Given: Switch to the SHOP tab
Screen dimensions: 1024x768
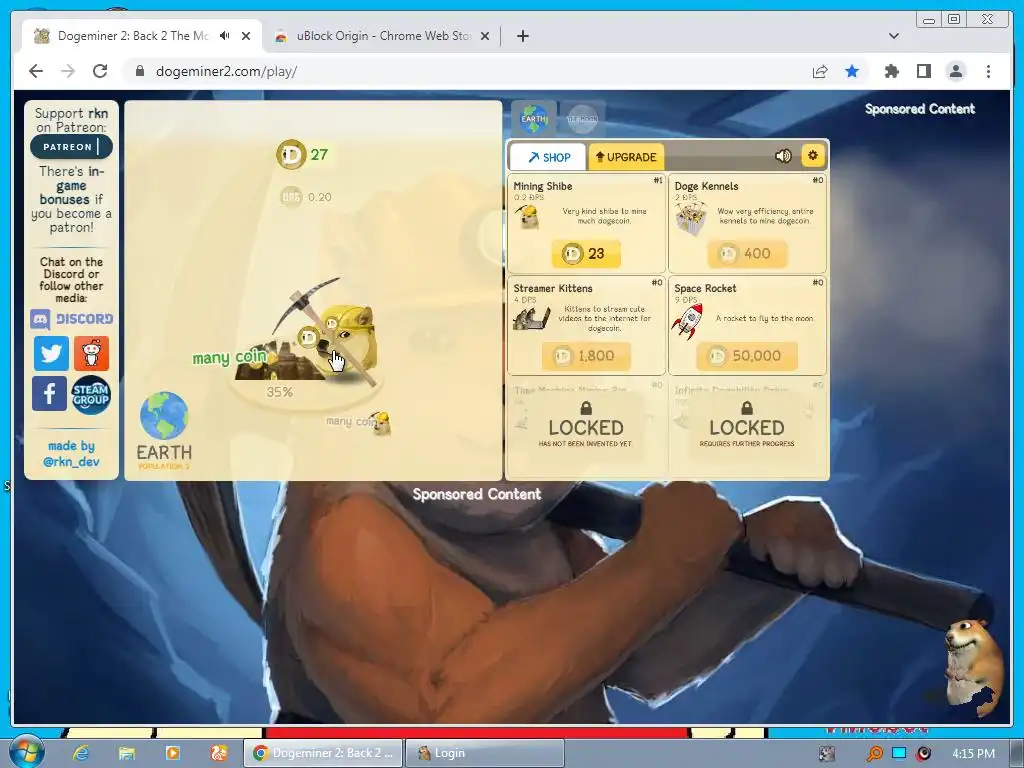Looking at the screenshot, I should tap(548, 157).
